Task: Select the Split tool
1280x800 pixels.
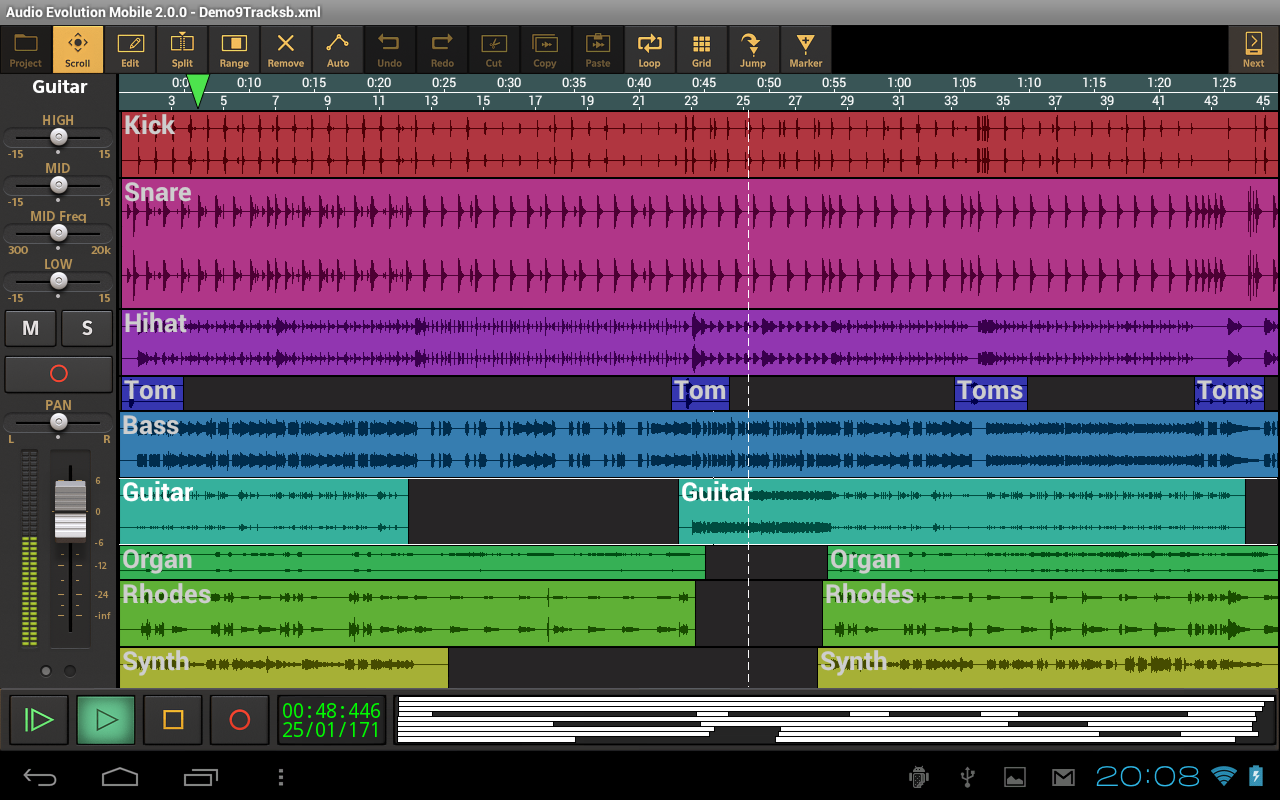Action: (x=182, y=48)
